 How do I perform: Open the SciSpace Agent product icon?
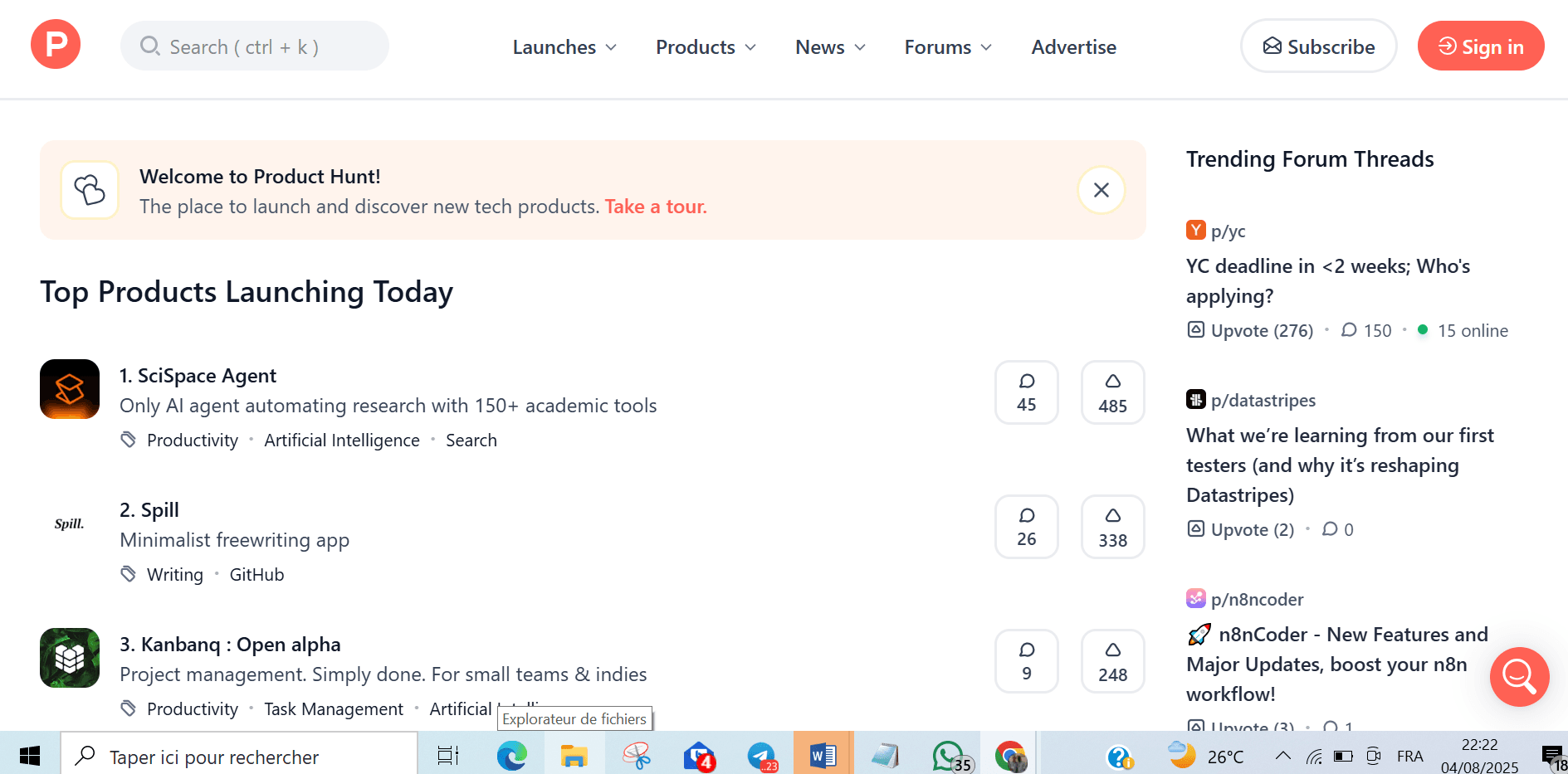(70, 389)
